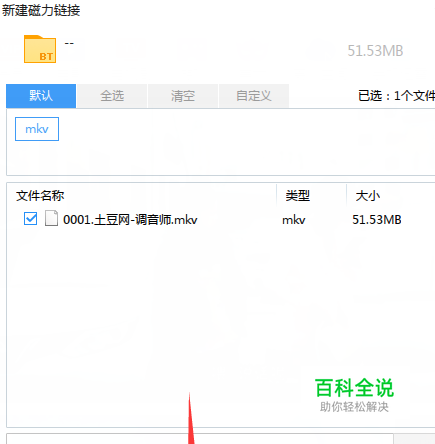The width and height of the screenshot is (435, 444).
Task: Choose the 全选 tab
Action: point(112,96)
